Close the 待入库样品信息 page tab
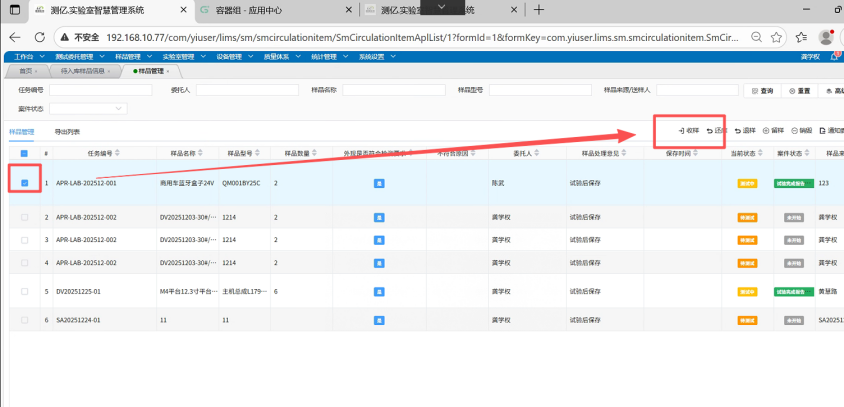The image size is (844, 407). click(109, 71)
